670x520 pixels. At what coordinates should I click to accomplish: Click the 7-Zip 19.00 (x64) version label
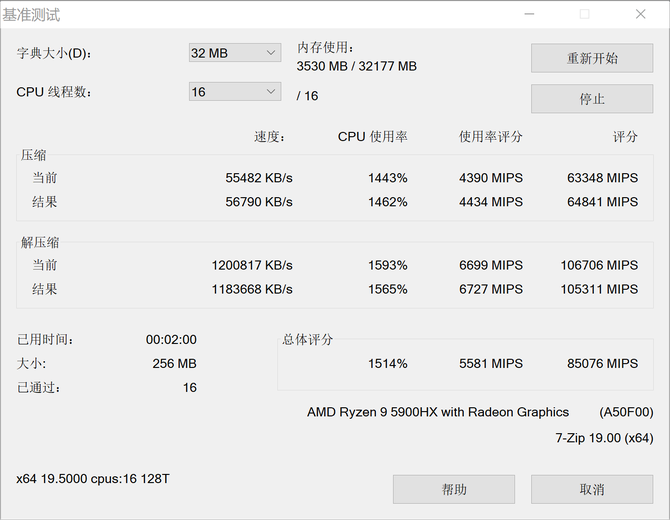[x=604, y=438]
